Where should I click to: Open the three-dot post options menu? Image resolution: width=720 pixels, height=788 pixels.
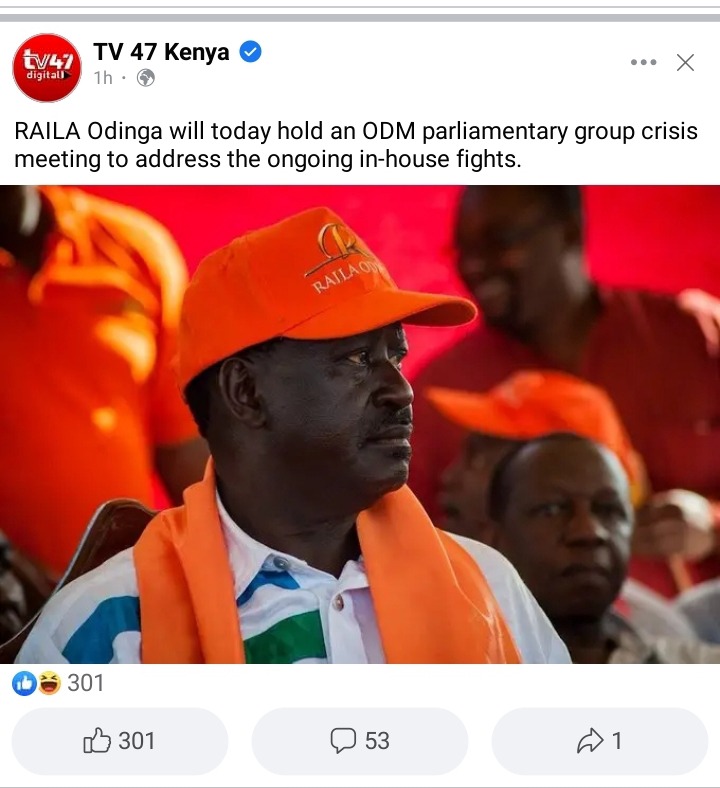coord(644,62)
